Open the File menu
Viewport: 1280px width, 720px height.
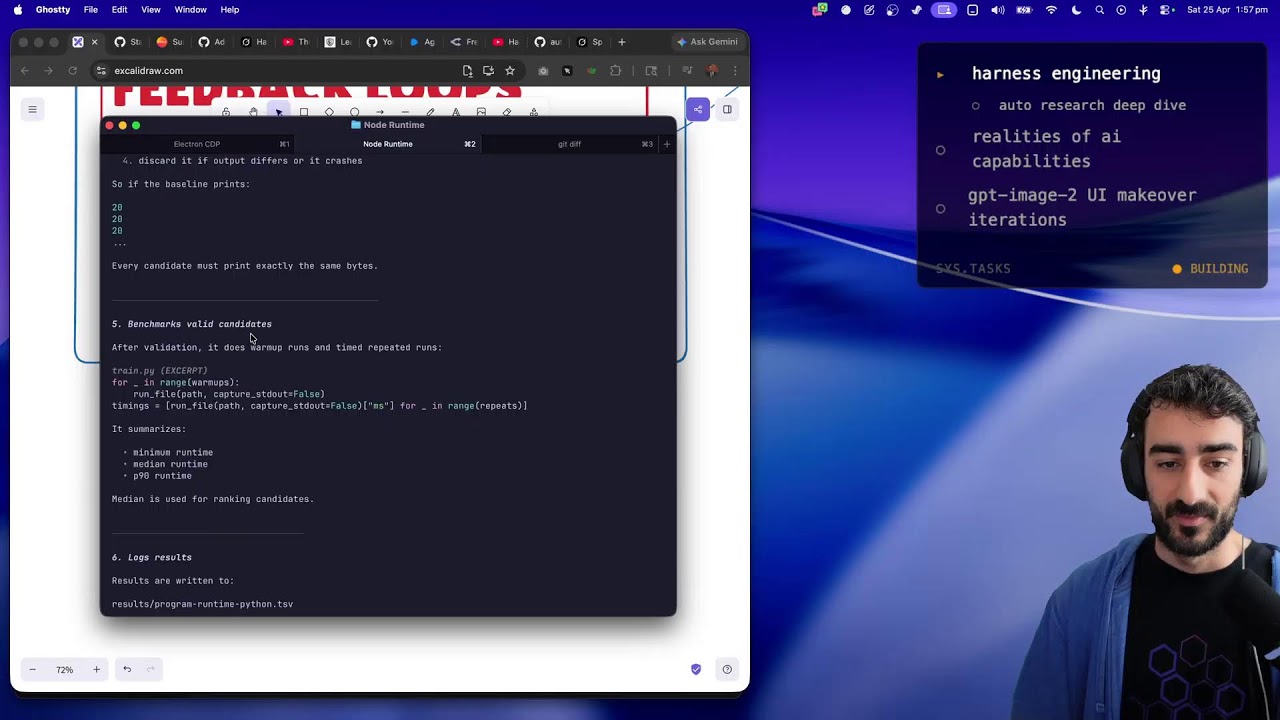point(91,10)
